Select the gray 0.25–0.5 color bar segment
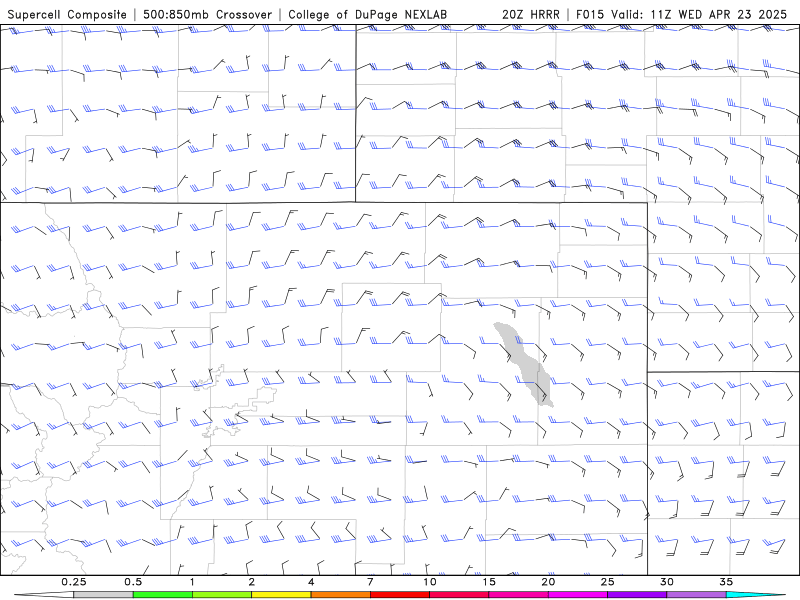Viewport: 800px width, 600px height. click(x=103, y=595)
